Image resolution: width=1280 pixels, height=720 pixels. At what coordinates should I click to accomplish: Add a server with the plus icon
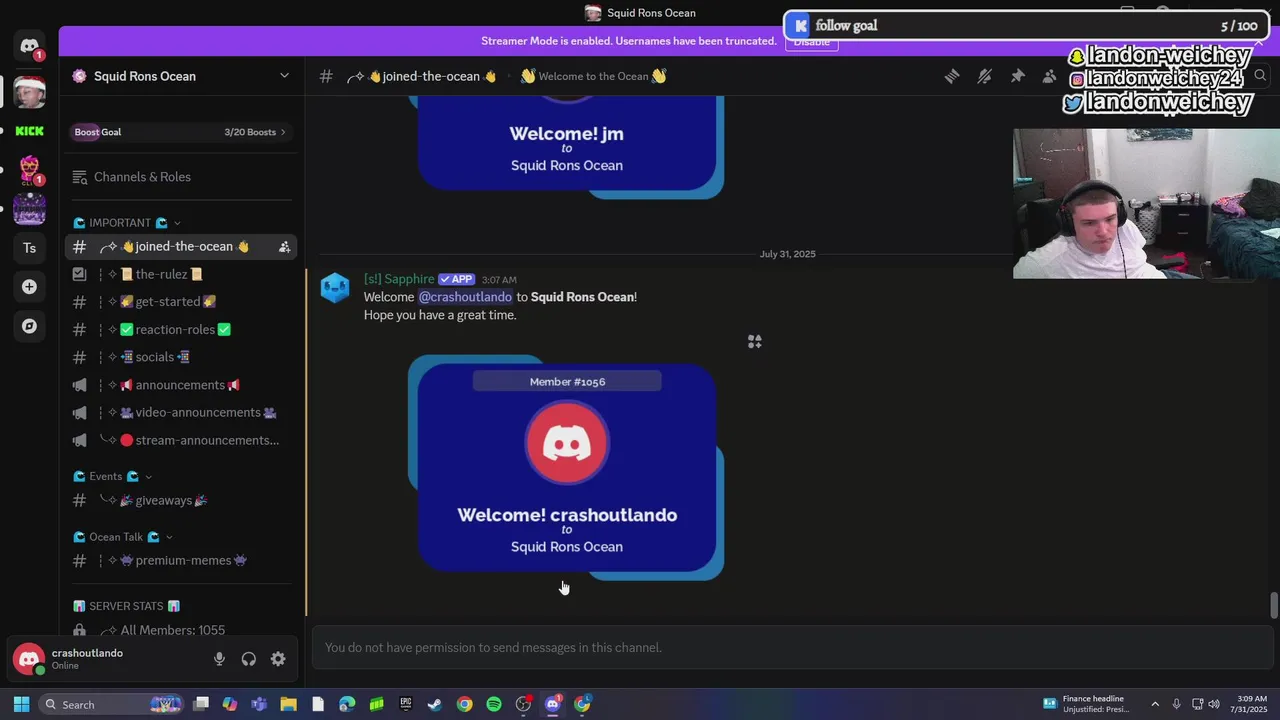pos(29,287)
